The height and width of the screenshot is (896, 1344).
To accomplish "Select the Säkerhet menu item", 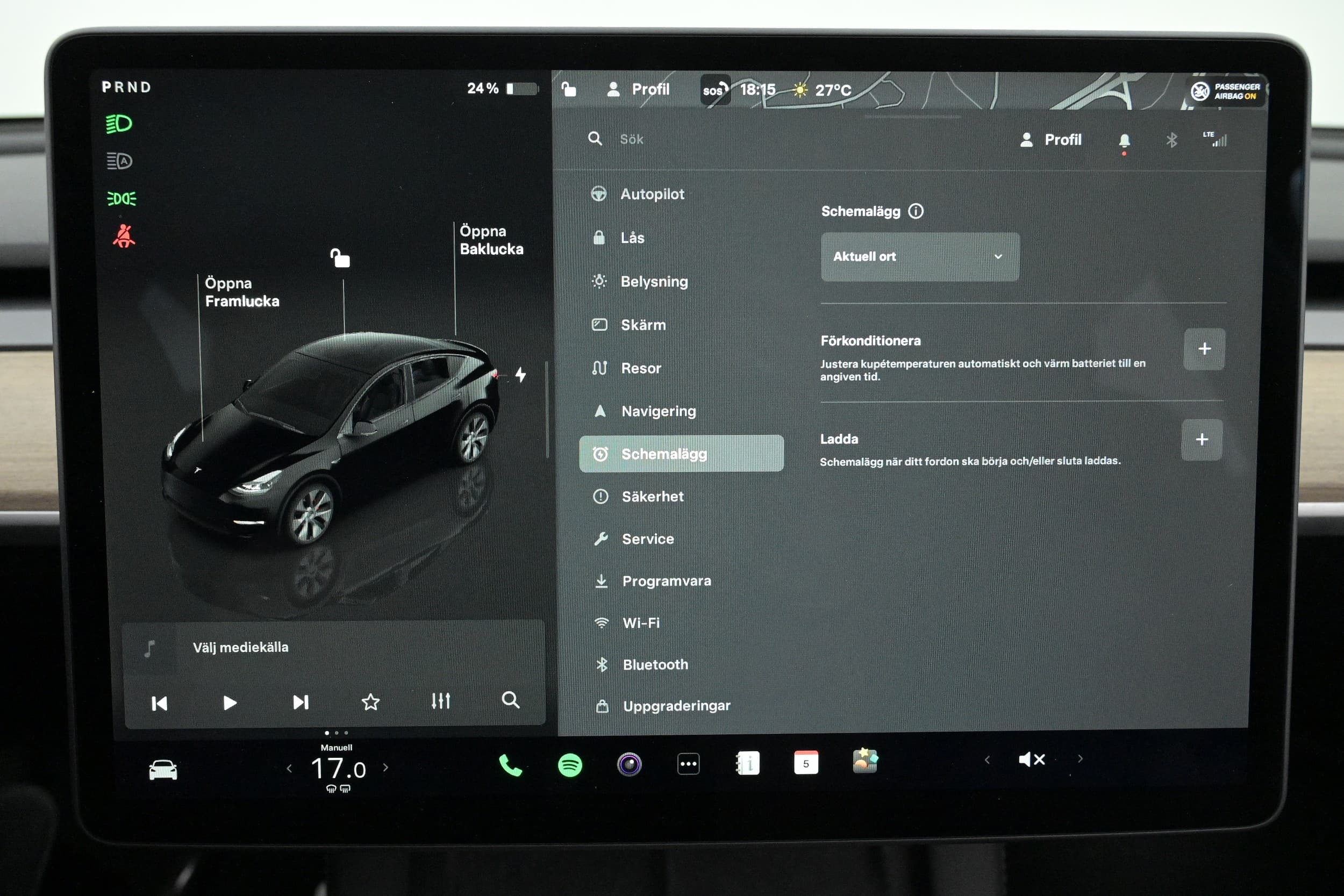I will click(x=652, y=497).
